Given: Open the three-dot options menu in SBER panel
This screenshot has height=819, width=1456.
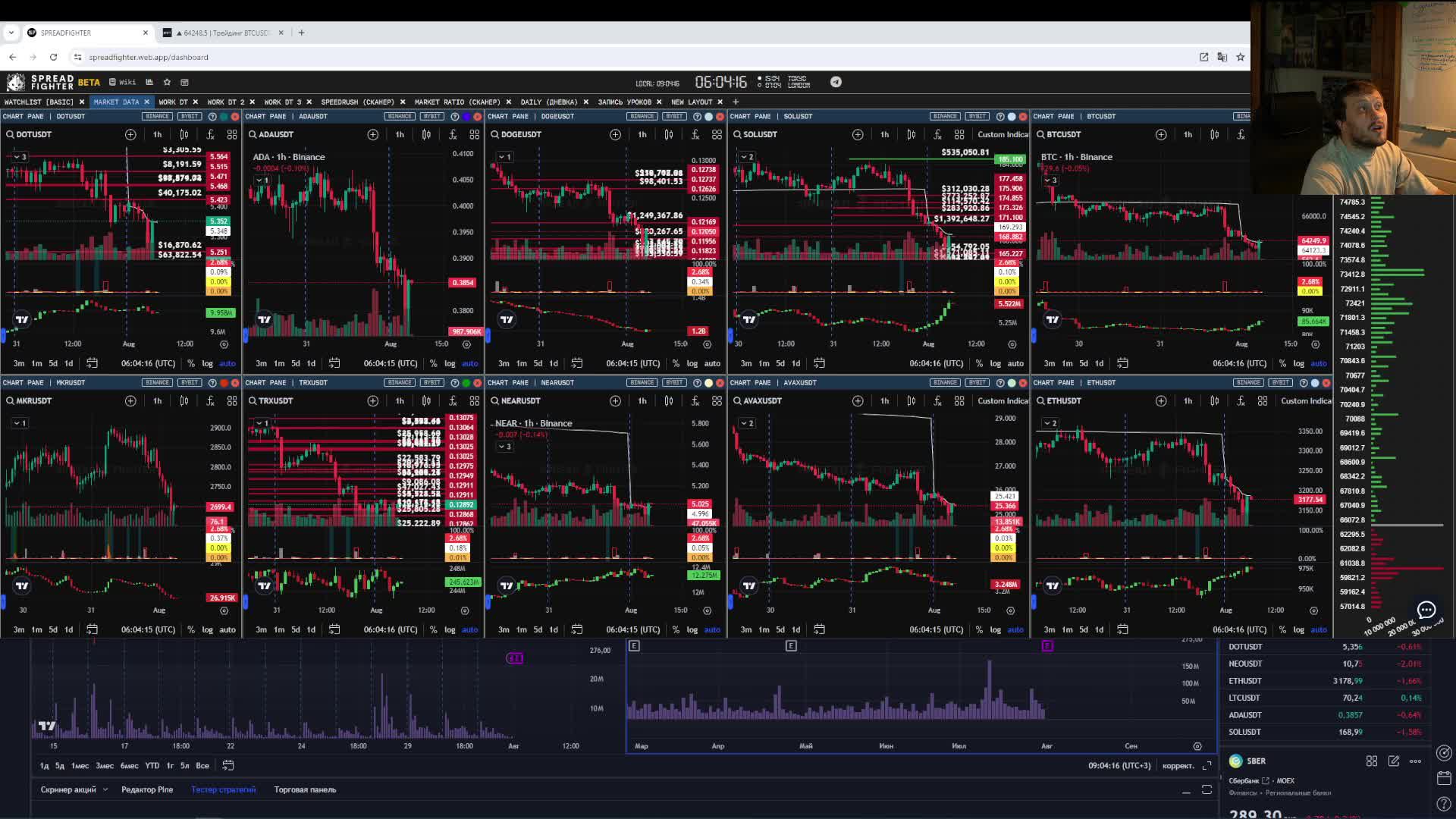Looking at the screenshot, I should [x=1414, y=761].
